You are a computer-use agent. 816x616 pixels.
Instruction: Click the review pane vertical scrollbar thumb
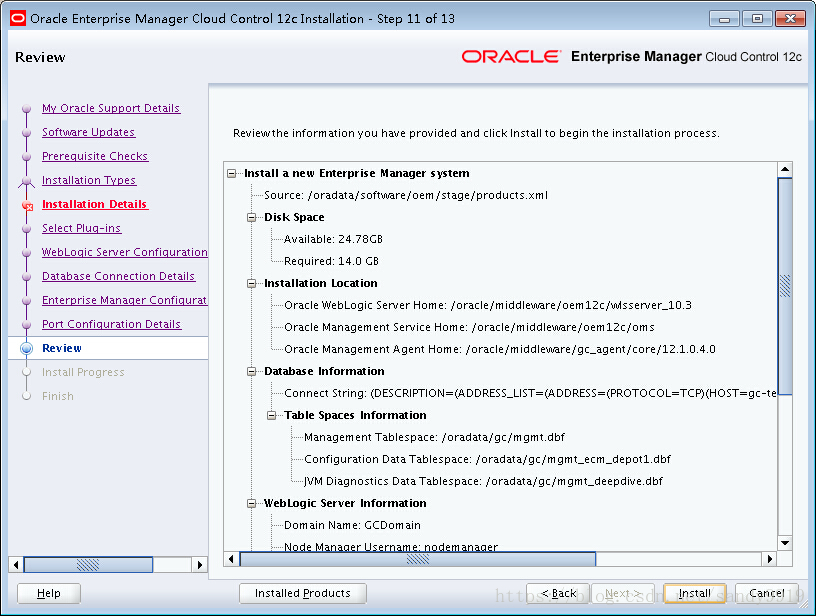pos(785,286)
